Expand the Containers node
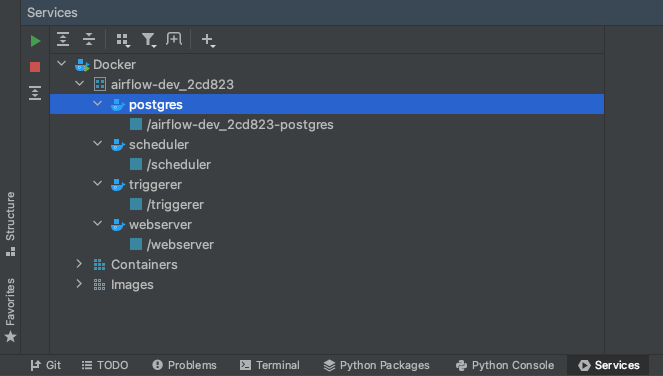The width and height of the screenshot is (663, 376). 79,264
